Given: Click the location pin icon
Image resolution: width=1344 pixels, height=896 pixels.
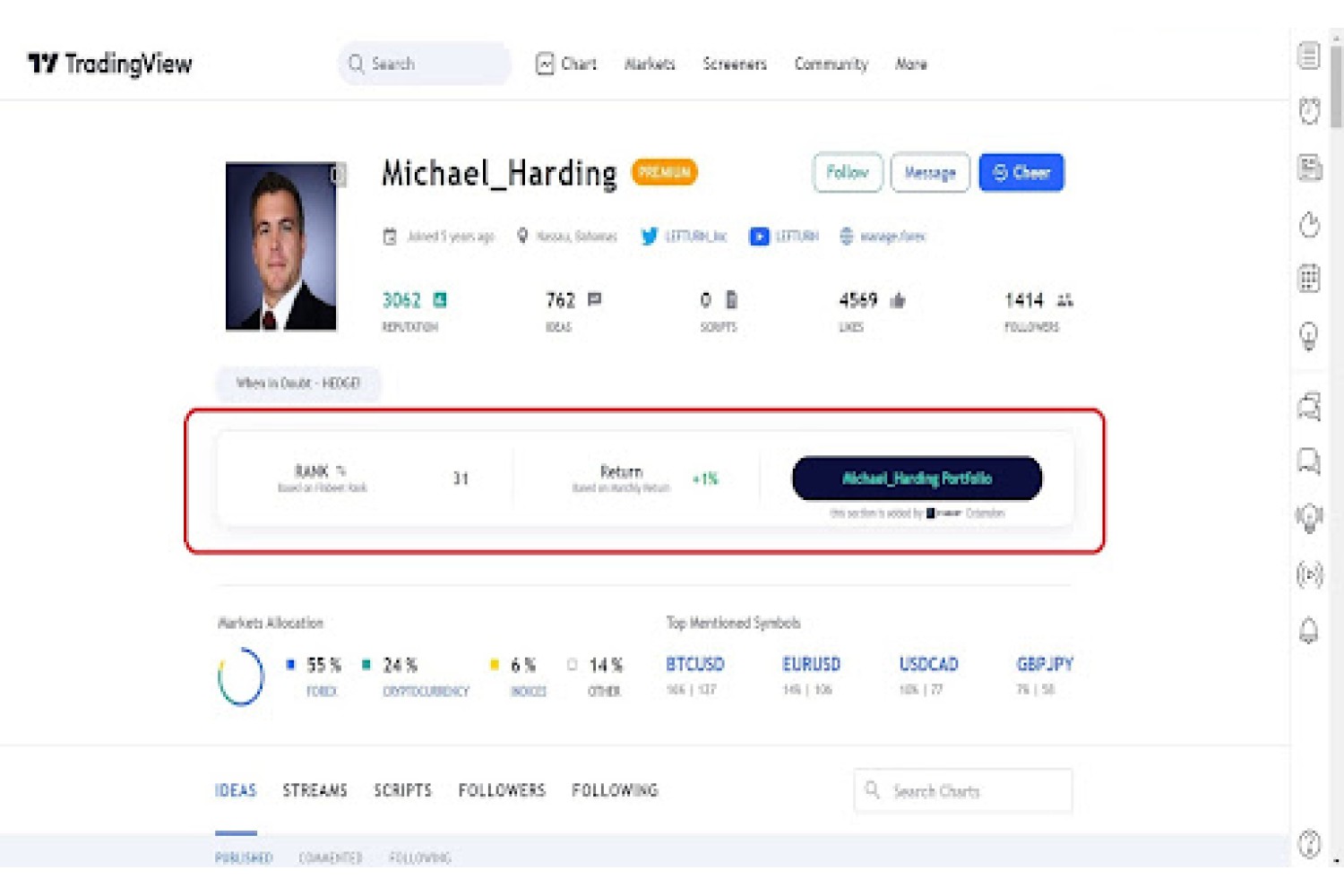Looking at the screenshot, I should tap(522, 236).
